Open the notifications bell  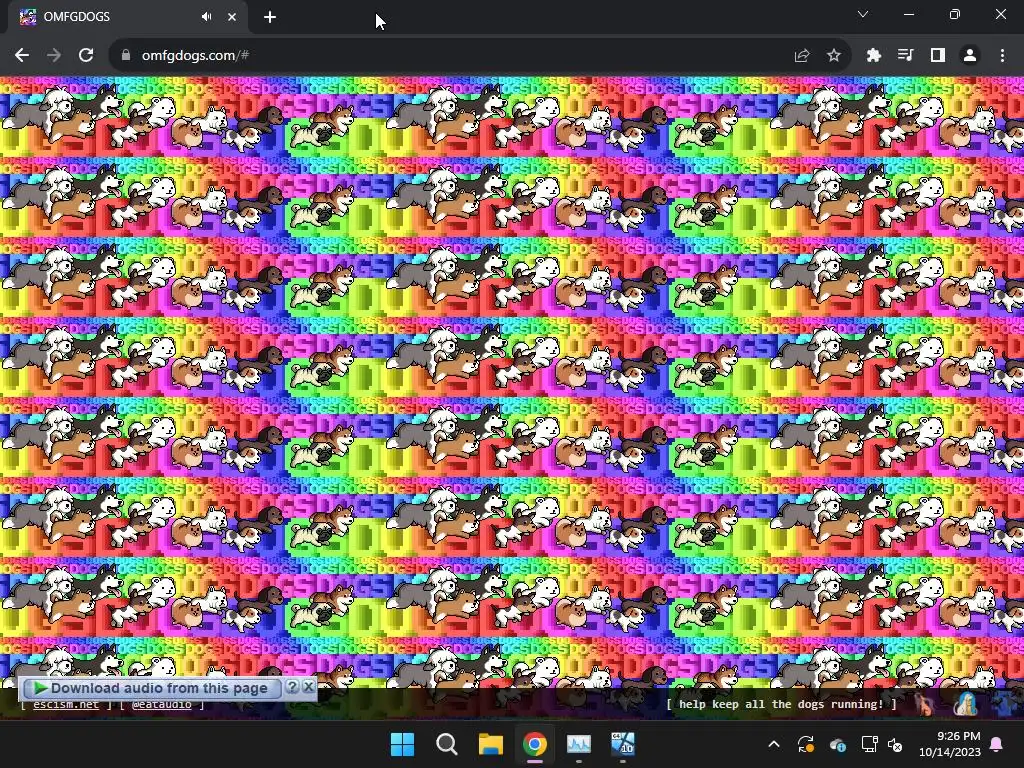(x=997, y=744)
